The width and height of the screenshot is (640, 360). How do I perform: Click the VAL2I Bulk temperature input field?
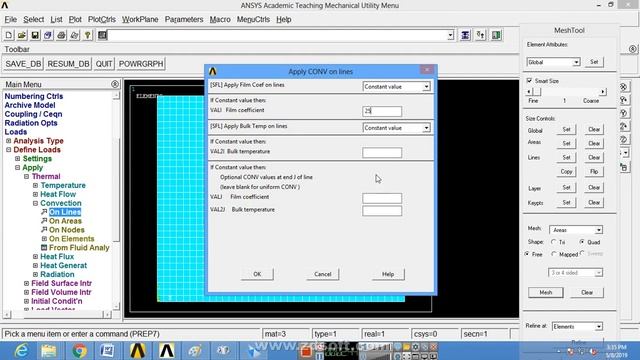click(x=382, y=153)
